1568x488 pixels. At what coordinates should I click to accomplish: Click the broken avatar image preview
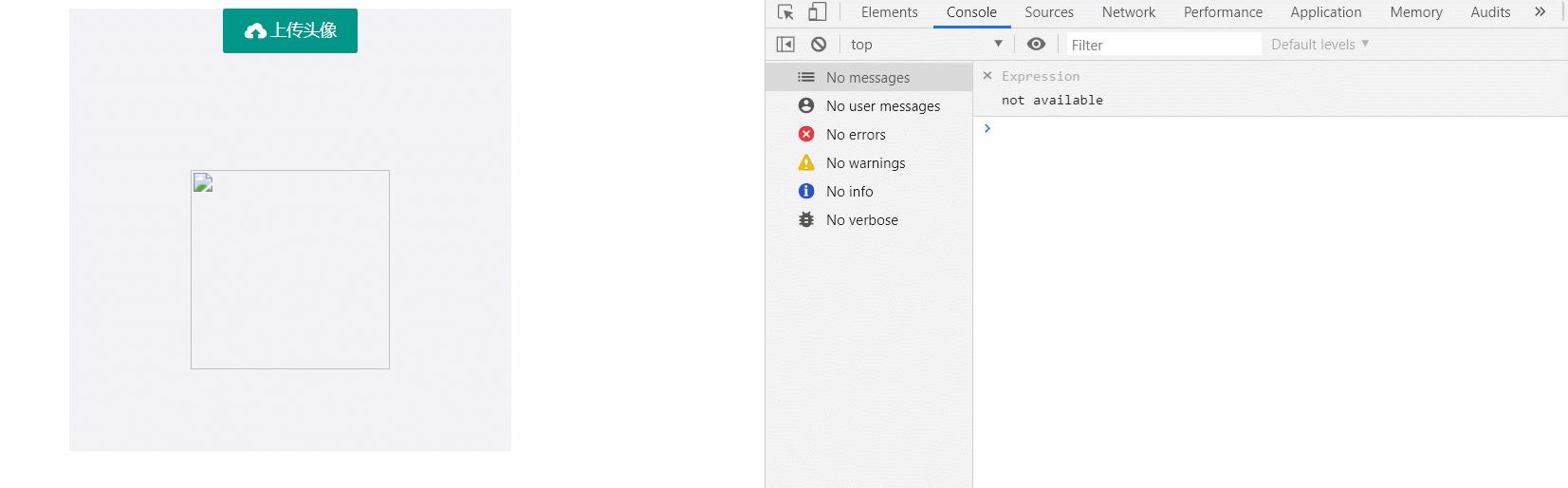[x=290, y=270]
